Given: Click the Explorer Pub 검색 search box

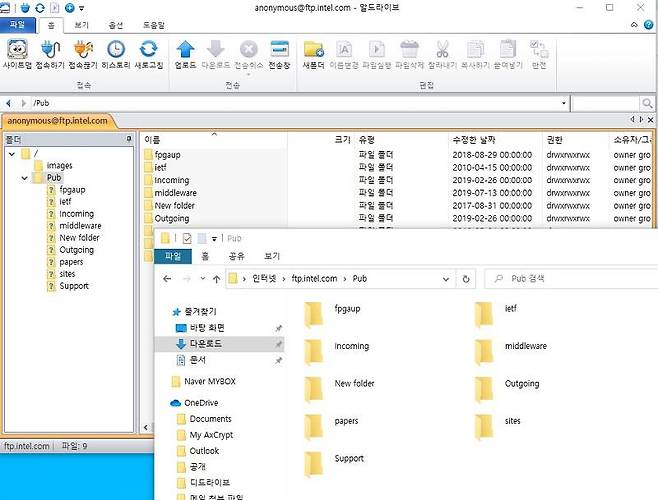Looking at the screenshot, I should pos(571,279).
